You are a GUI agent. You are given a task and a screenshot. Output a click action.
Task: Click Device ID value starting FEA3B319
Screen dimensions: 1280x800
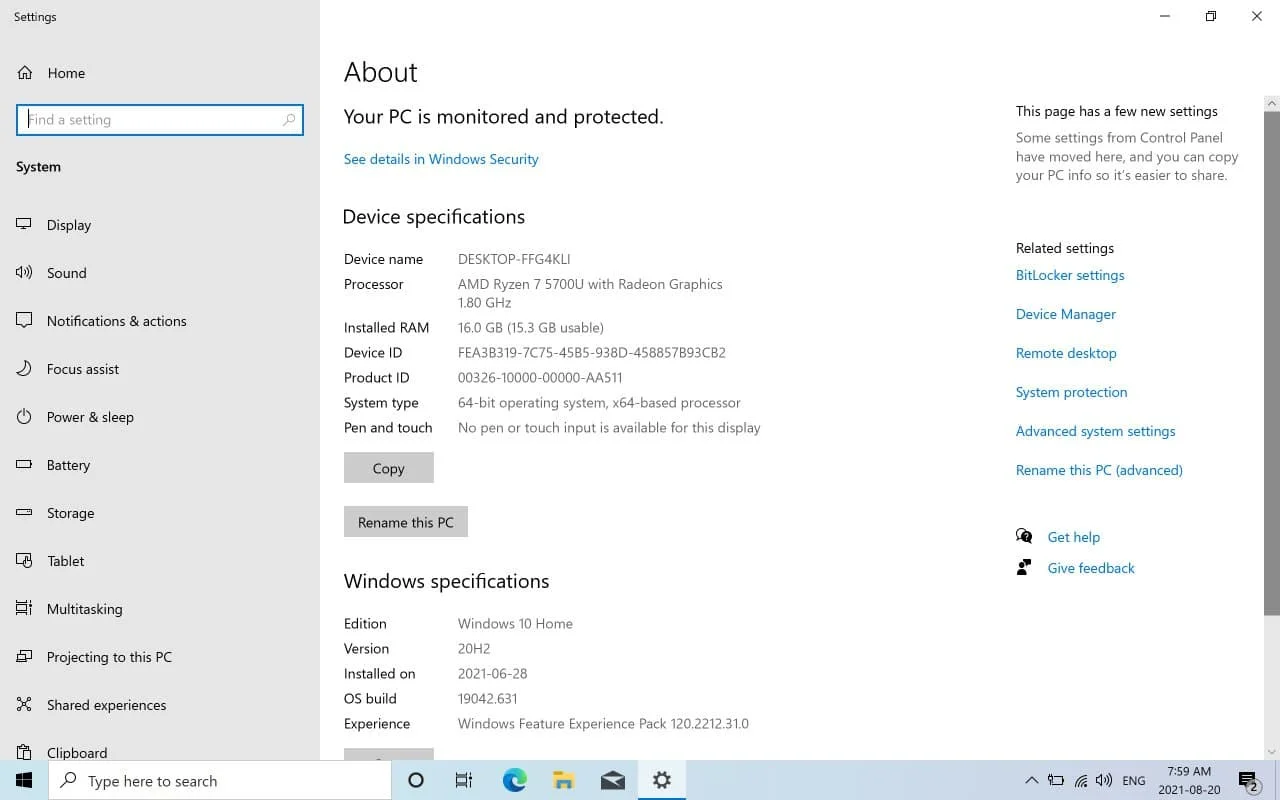592,353
